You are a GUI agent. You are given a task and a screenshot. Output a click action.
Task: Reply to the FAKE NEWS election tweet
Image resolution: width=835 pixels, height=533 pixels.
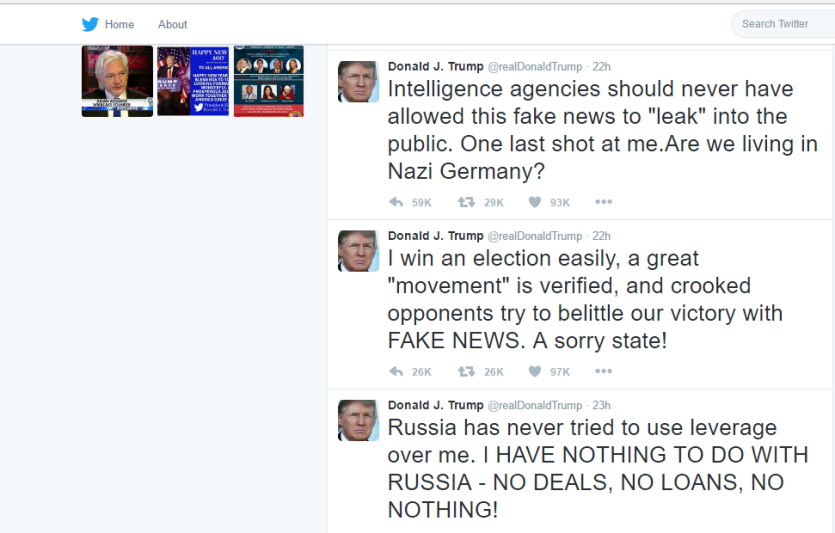[397, 371]
